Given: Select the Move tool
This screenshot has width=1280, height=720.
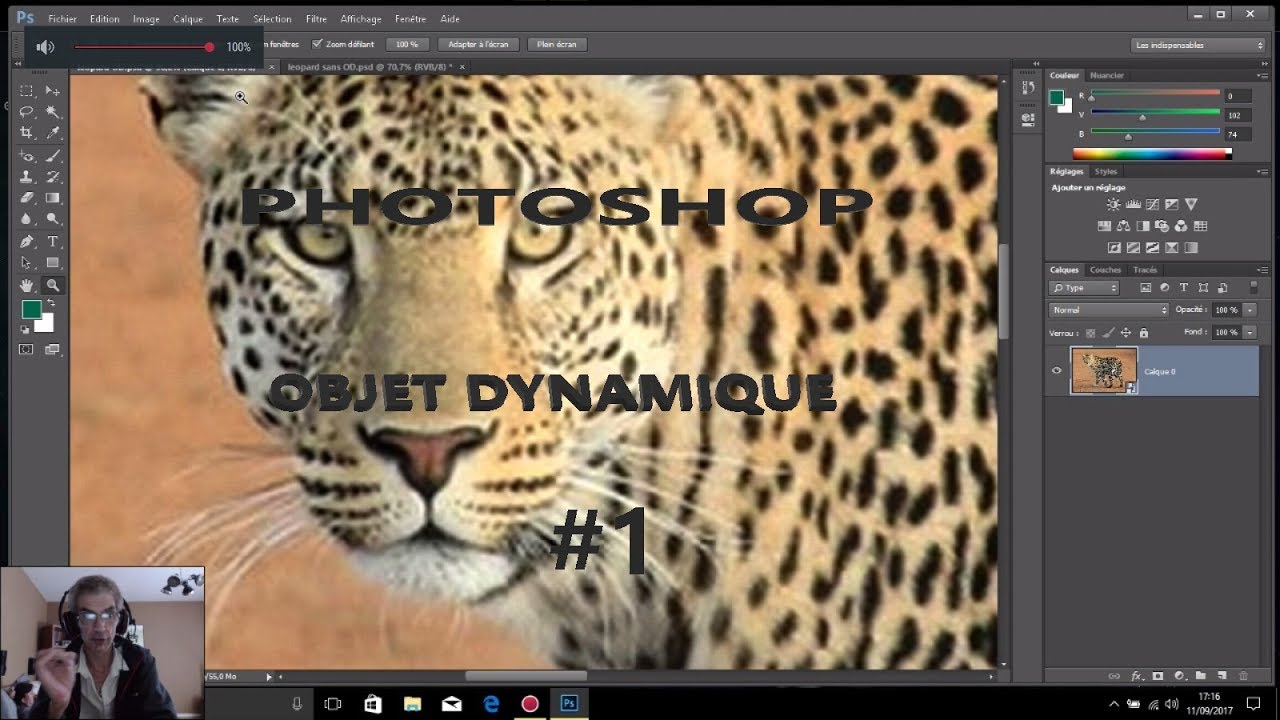Looking at the screenshot, I should [53, 91].
